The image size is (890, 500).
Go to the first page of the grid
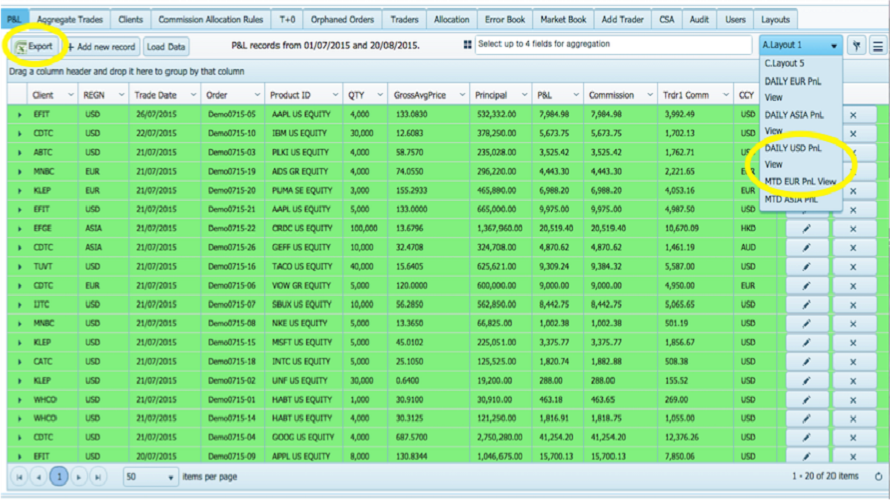click(x=19, y=477)
